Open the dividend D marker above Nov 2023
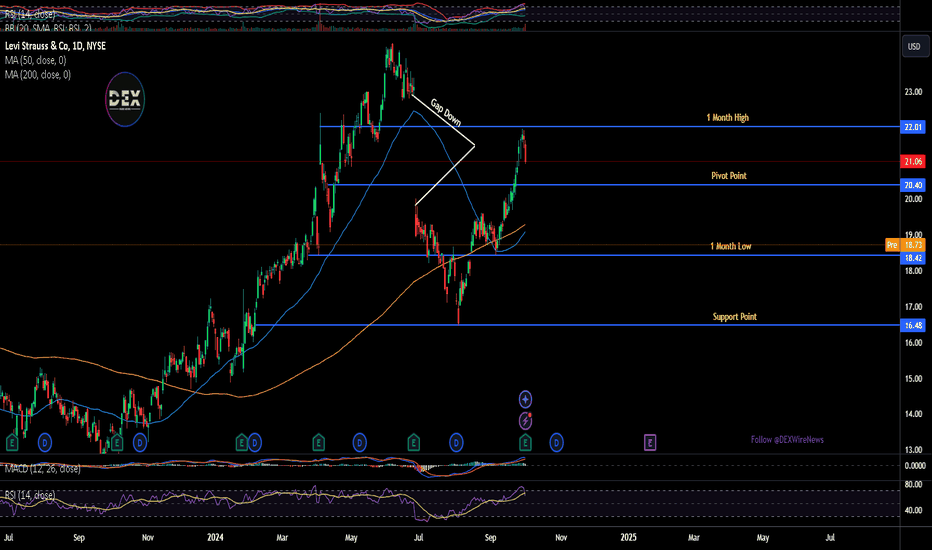This screenshot has width=932, height=550. point(140,442)
